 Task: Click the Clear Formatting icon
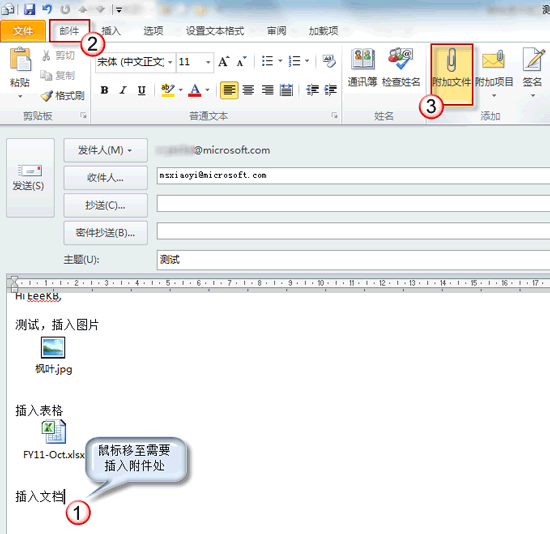coord(329,61)
